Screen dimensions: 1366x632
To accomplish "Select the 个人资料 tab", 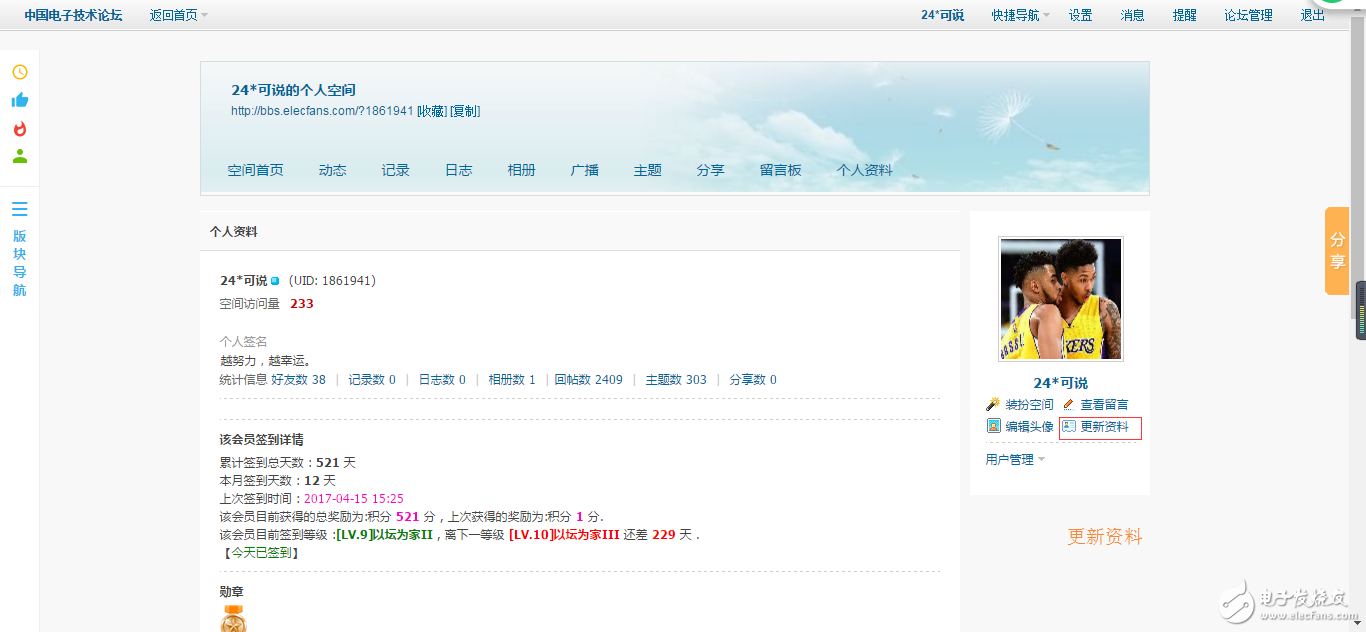I will 864,170.
